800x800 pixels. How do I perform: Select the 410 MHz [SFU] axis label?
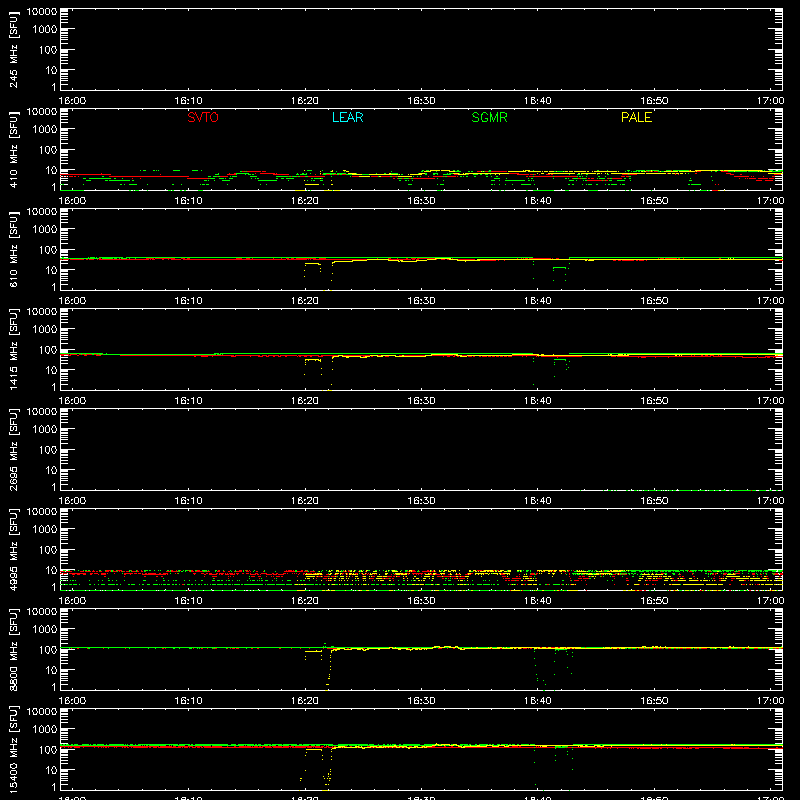13,149
